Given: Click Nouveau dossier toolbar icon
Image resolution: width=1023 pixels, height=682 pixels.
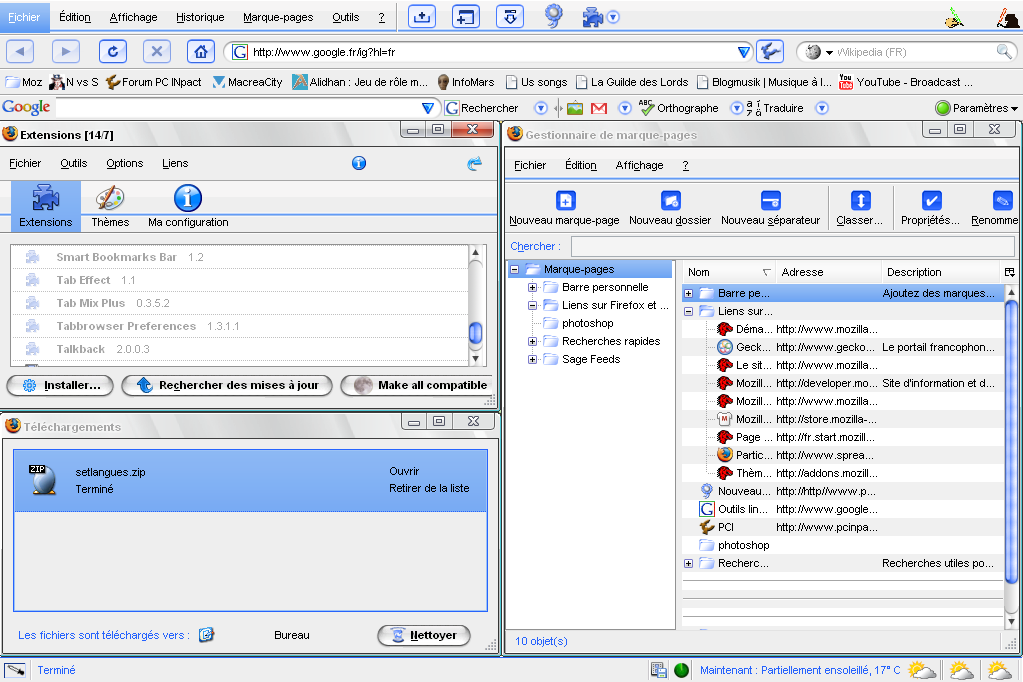Looking at the screenshot, I should tap(670, 201).
